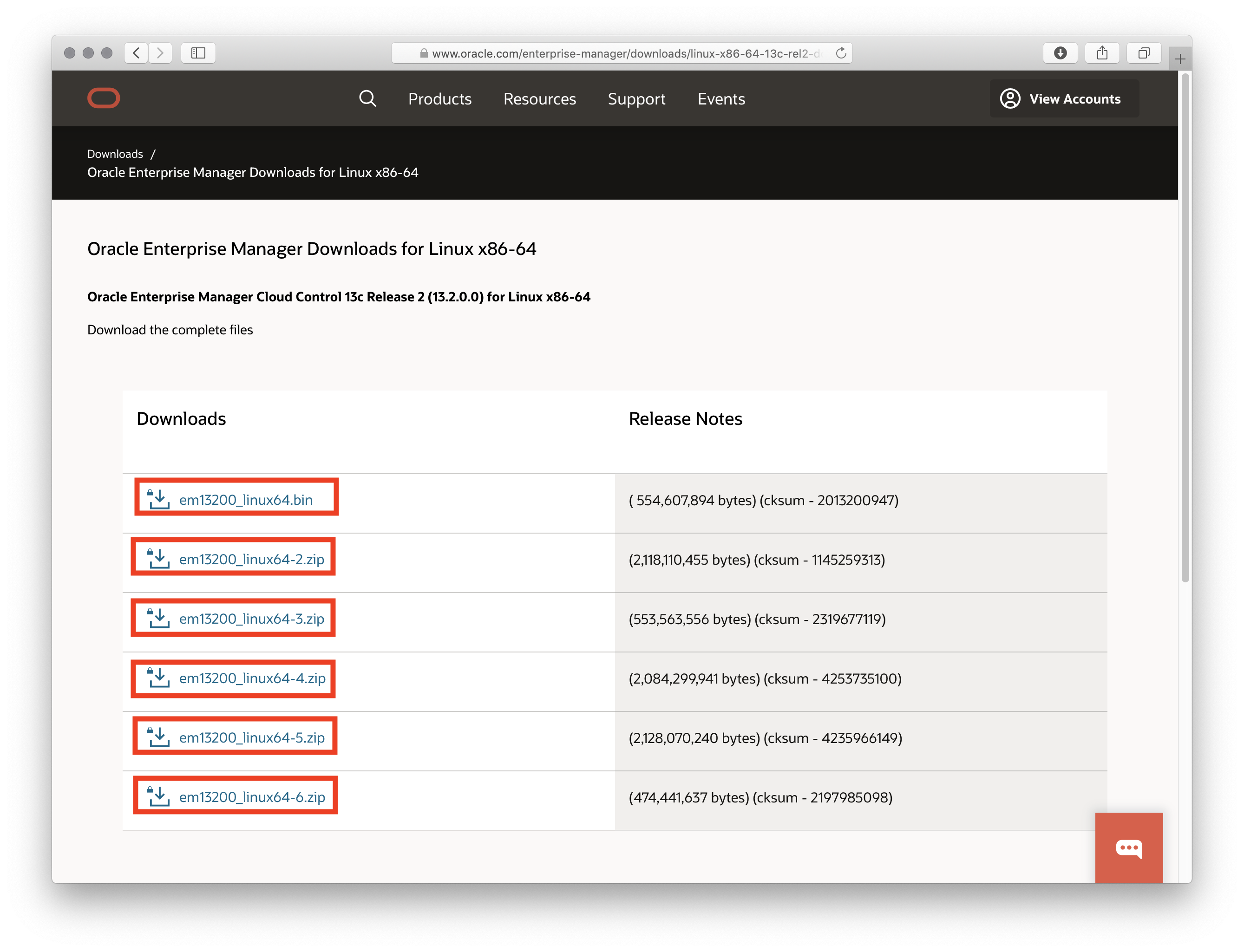The image size is (1244, 952).
Task: Download em13200_linux64-4.zip file
Action: [252, 678]
